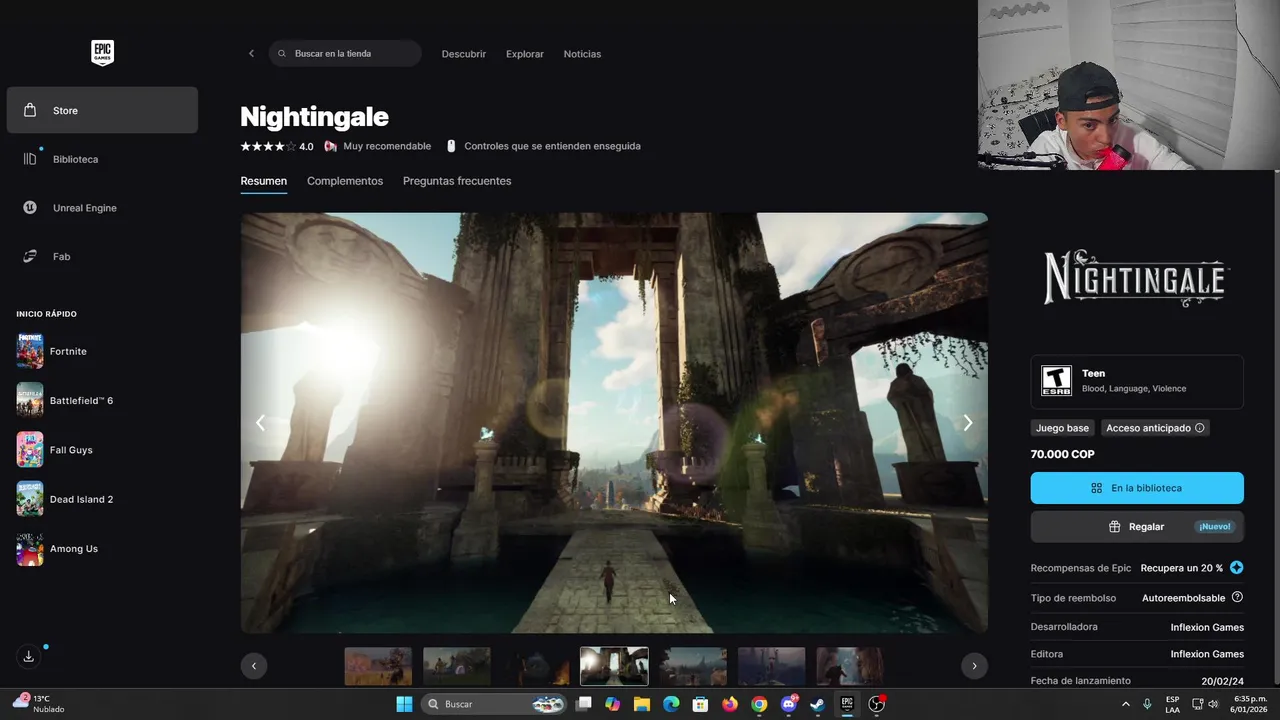
Task: Click the 4.0 star rating
Action: point(277,146)
